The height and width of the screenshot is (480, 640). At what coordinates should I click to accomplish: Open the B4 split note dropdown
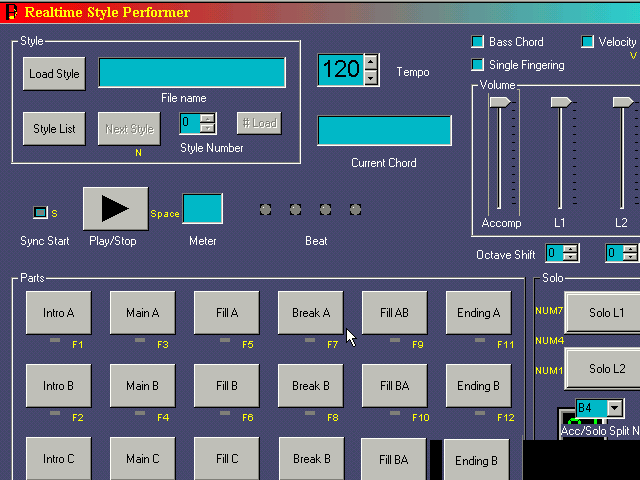coord(614,408)
